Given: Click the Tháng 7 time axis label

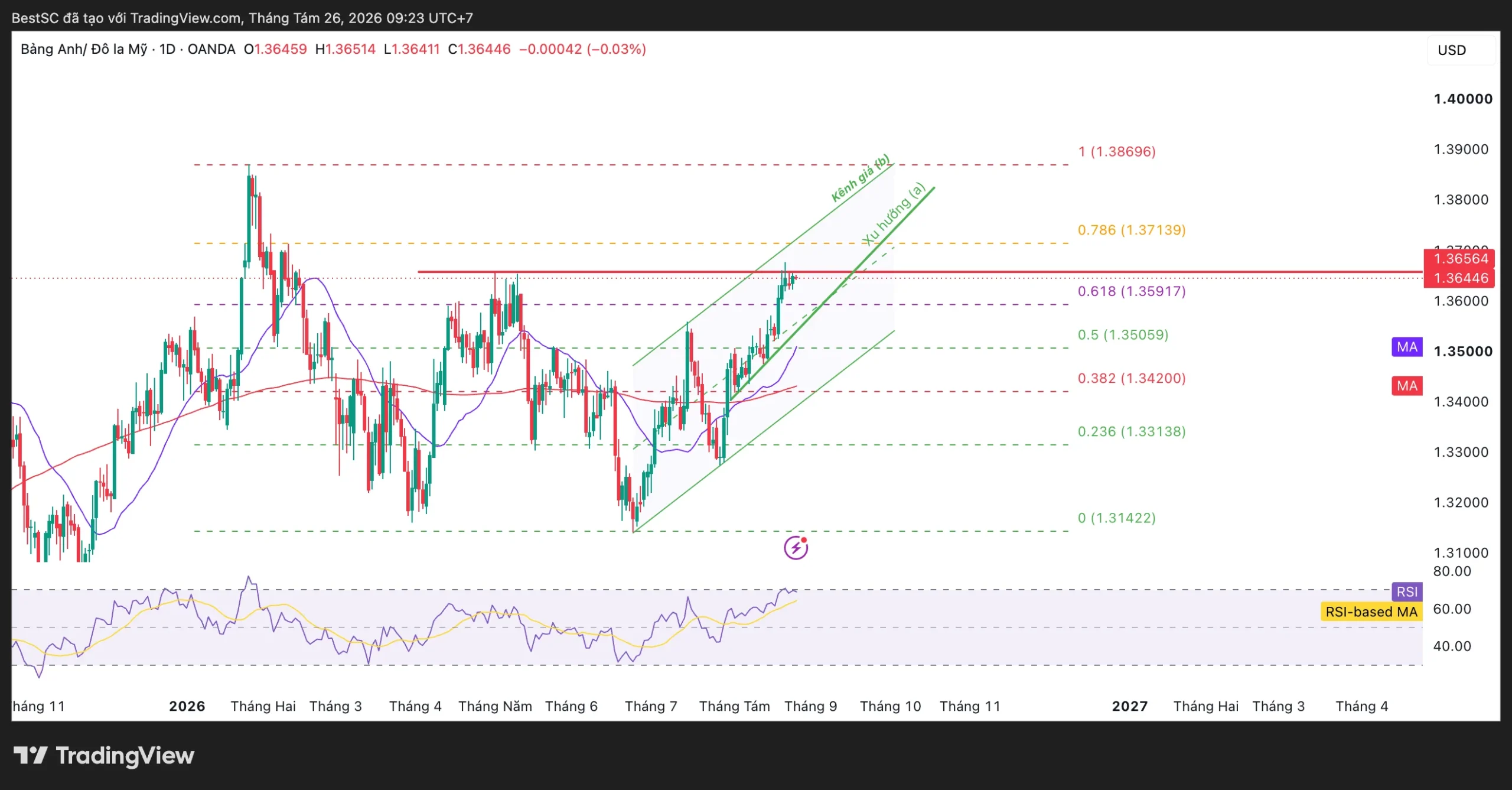Looking at the screenshot, I should coord(651,706).
